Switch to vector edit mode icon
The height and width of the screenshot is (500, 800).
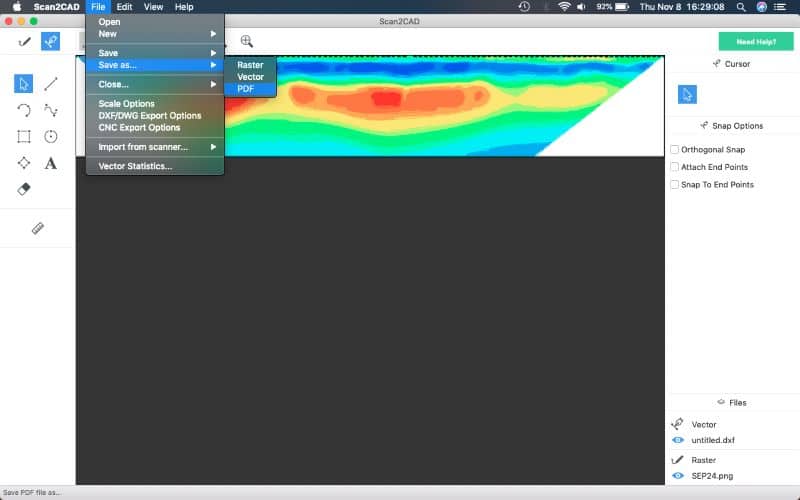pos(50,41)
